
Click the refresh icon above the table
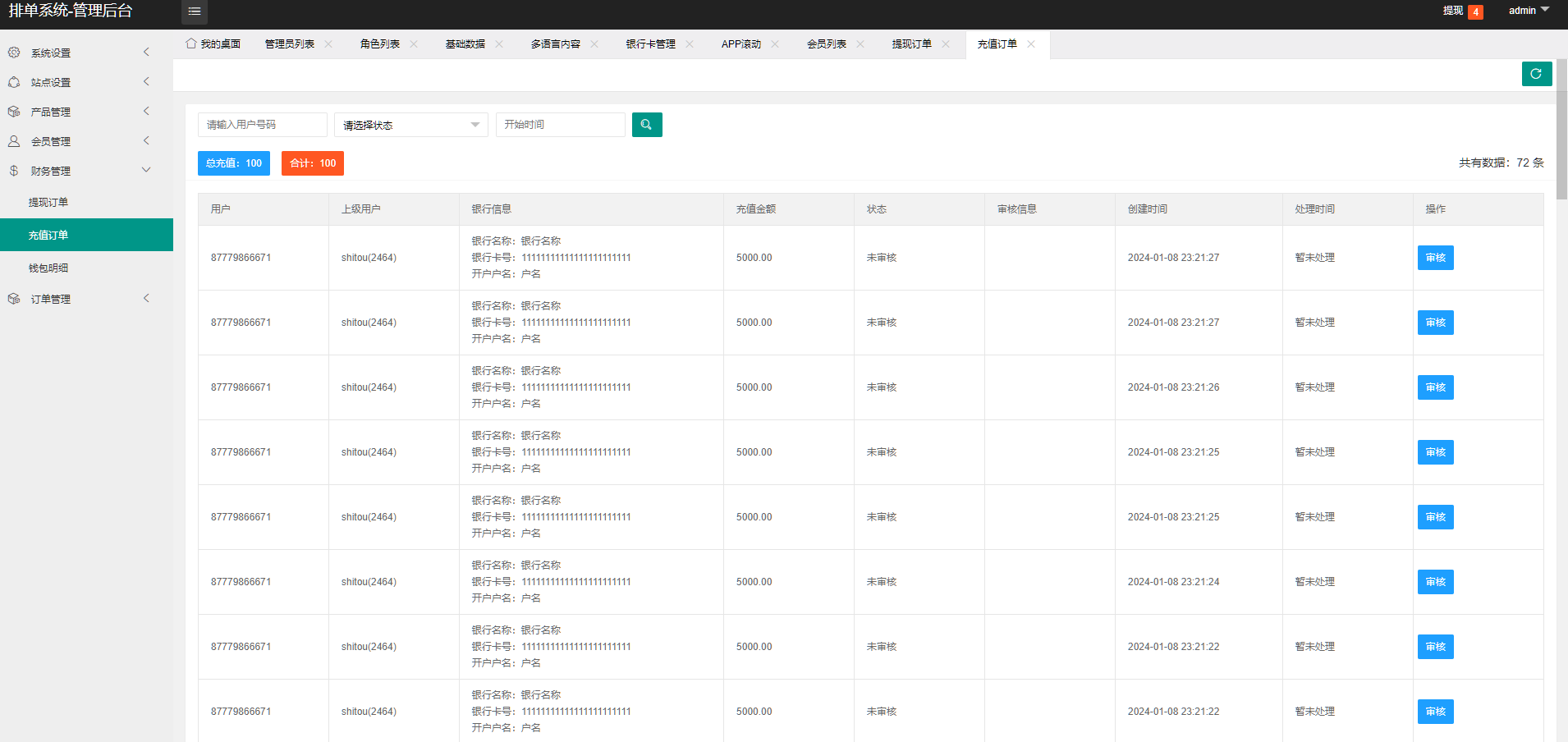(1537, 74)
